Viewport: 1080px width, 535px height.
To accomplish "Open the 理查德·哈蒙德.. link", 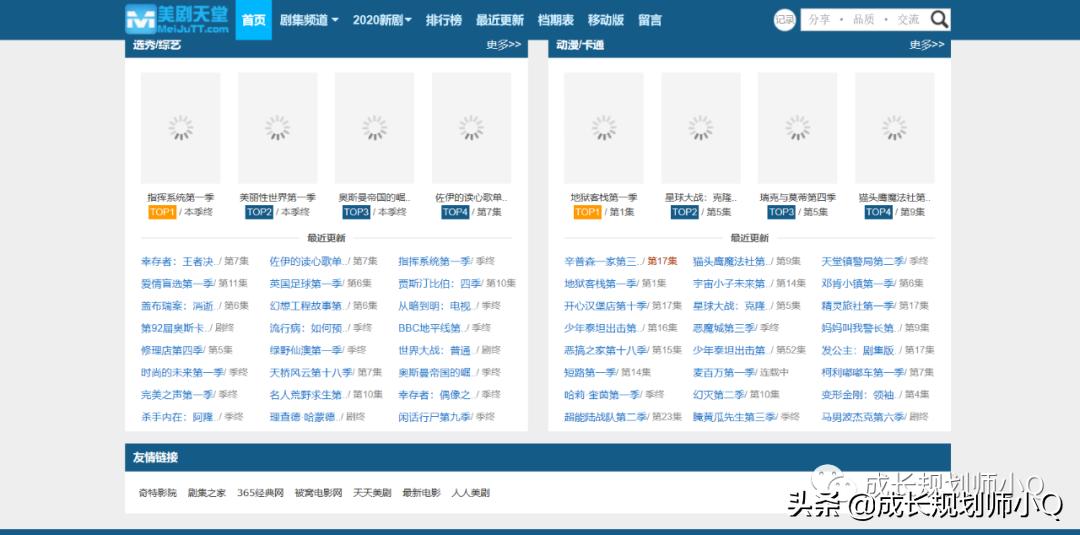I will pos(305,417).
